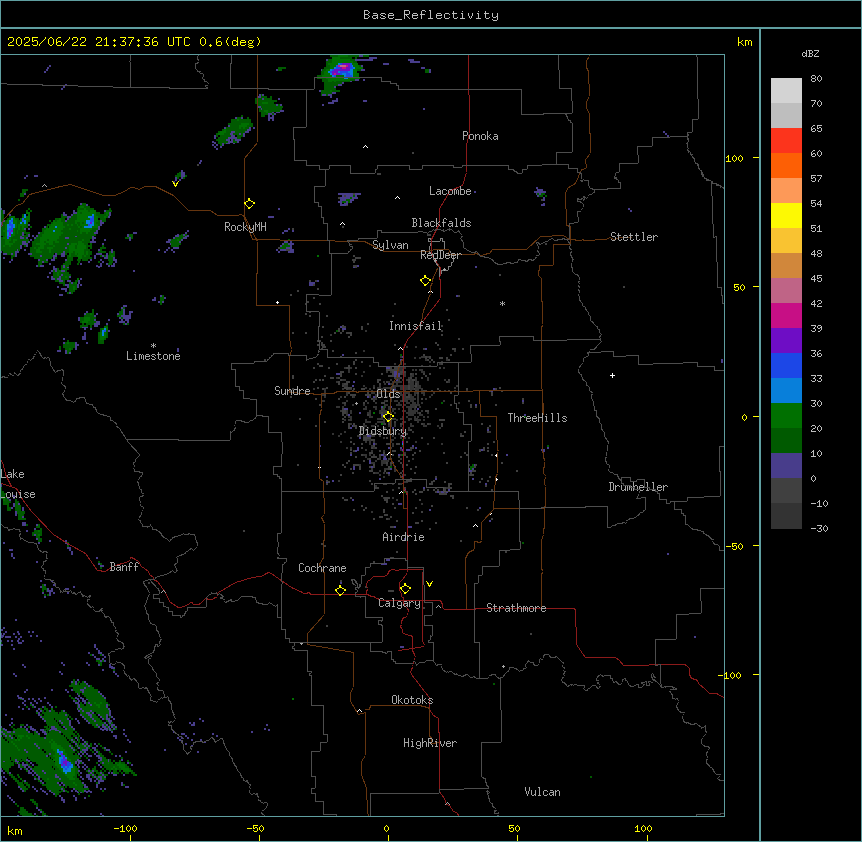The image size is (862, 842).
Task: Select the Lacombe city label
Action: pos(450,191)
